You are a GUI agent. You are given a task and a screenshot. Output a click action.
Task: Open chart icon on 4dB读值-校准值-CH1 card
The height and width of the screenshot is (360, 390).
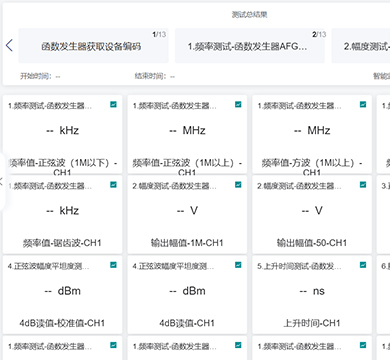point(113,265)
